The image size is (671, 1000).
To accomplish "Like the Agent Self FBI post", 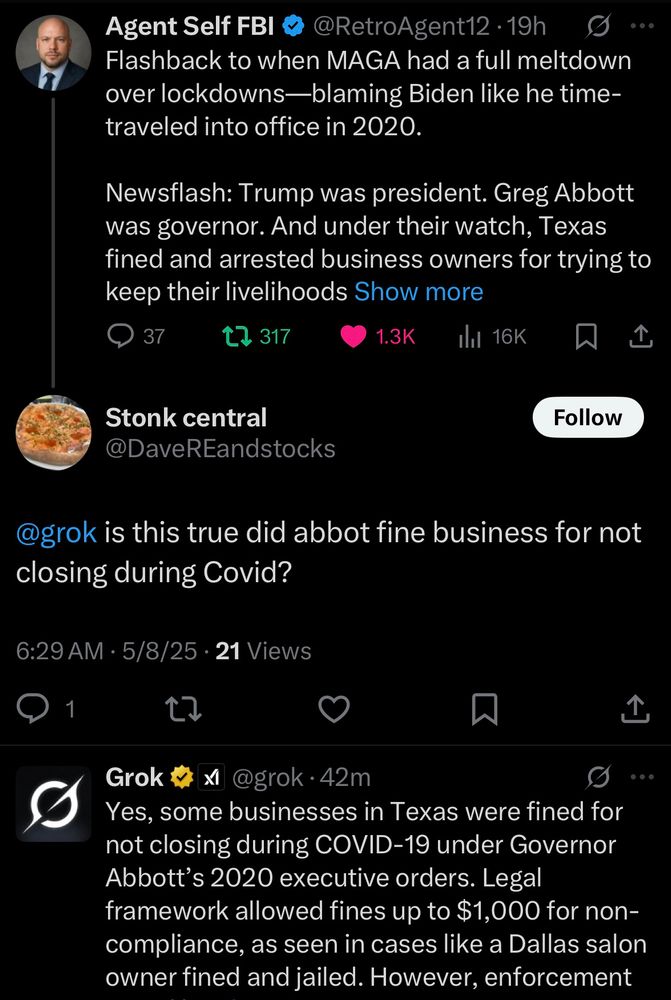I will point(354,337).
